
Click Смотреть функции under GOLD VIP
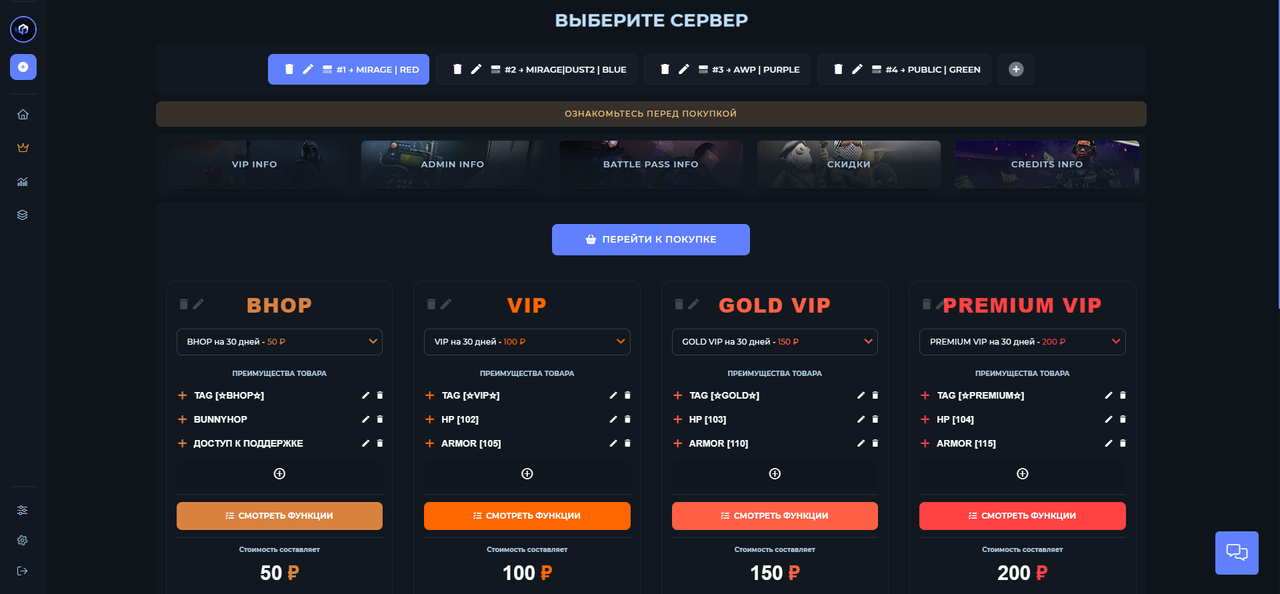[x=775, y=516]
